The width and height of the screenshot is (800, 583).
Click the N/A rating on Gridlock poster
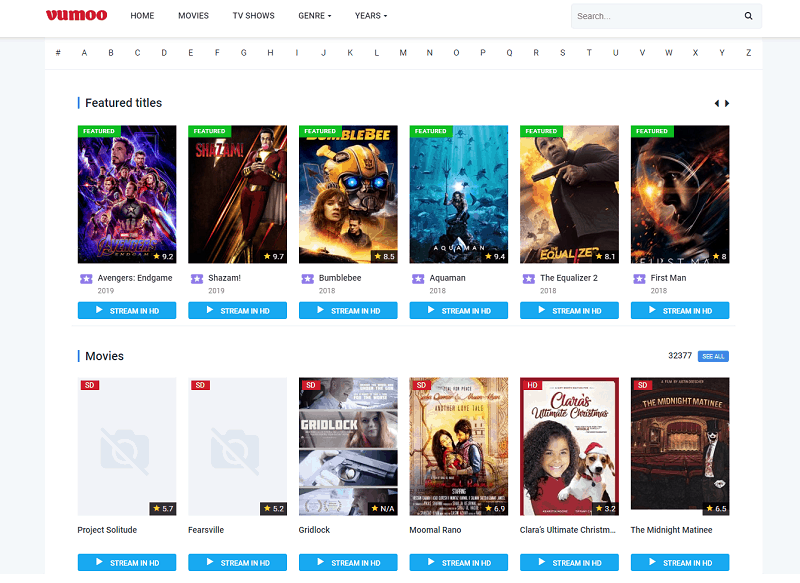point(383,509)
